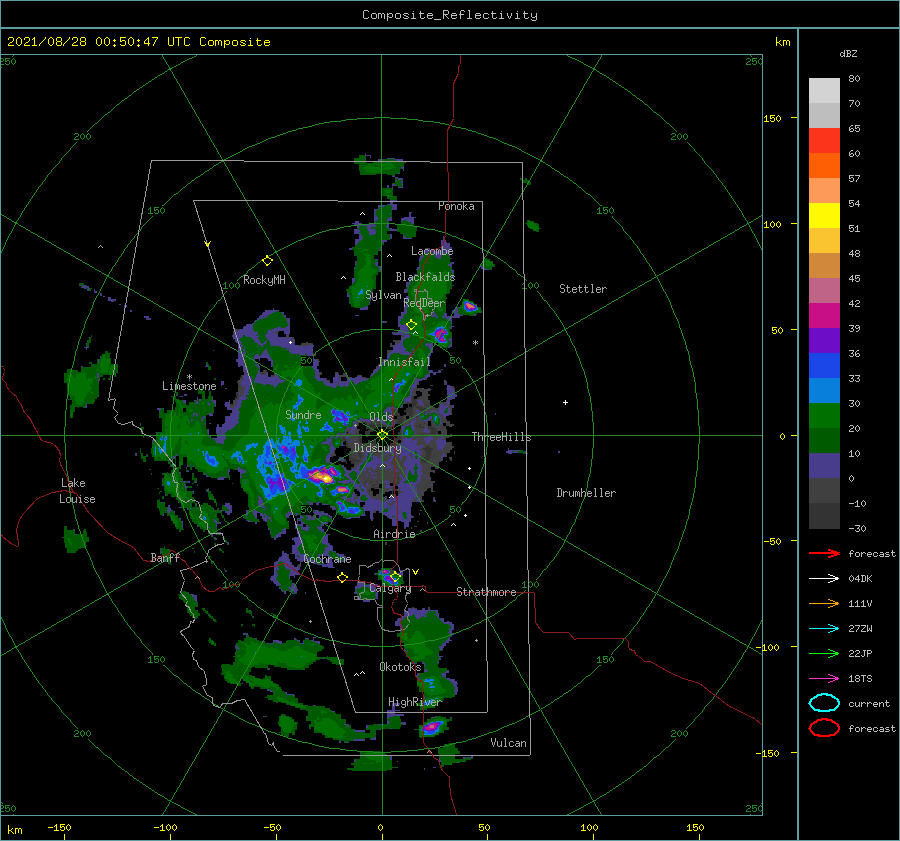This screenshot has width=900, height=841.
Task: Click the red band between 65 and 60 dBZ
Action: (824, 141)
